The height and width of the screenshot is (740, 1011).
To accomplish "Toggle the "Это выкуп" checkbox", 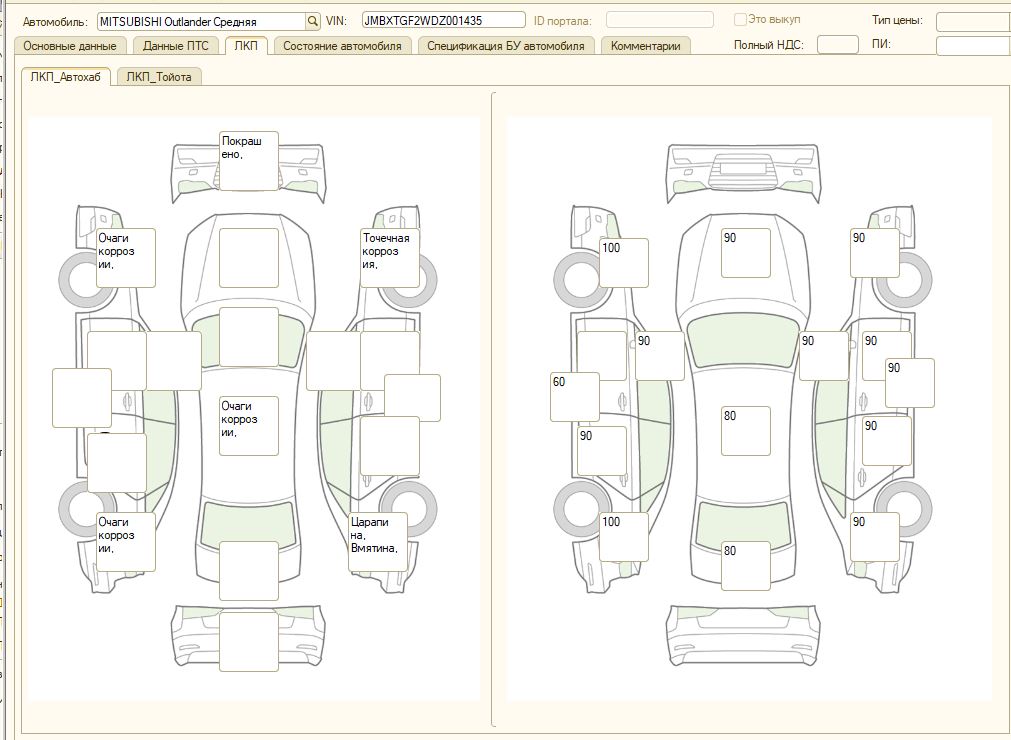I will point(740,20).
